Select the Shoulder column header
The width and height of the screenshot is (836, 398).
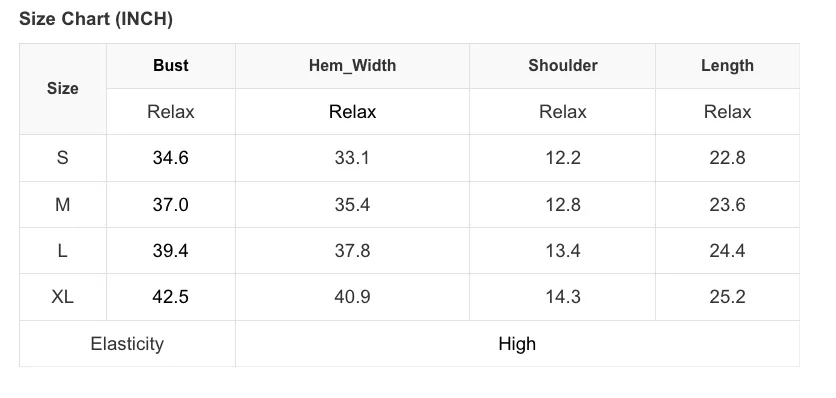562,66
